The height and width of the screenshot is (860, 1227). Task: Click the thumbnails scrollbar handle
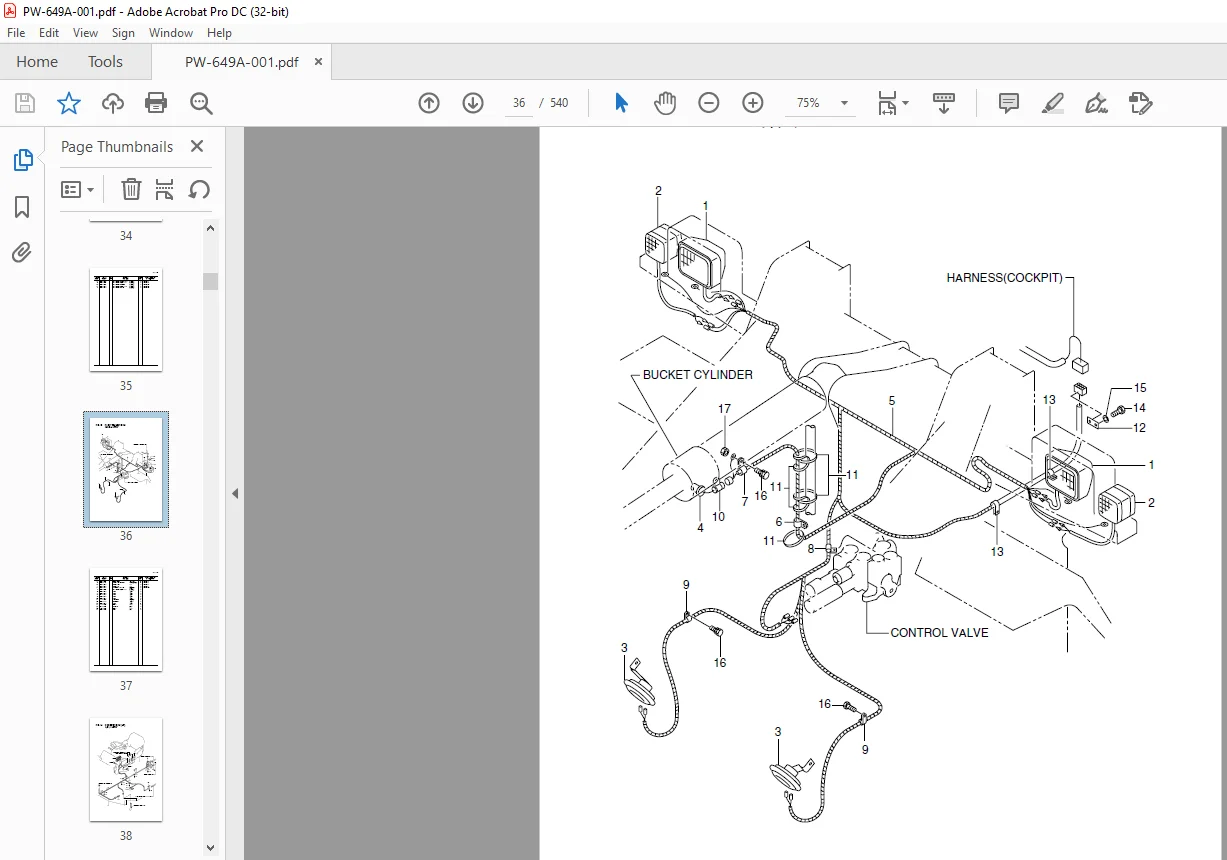point(211,281)
